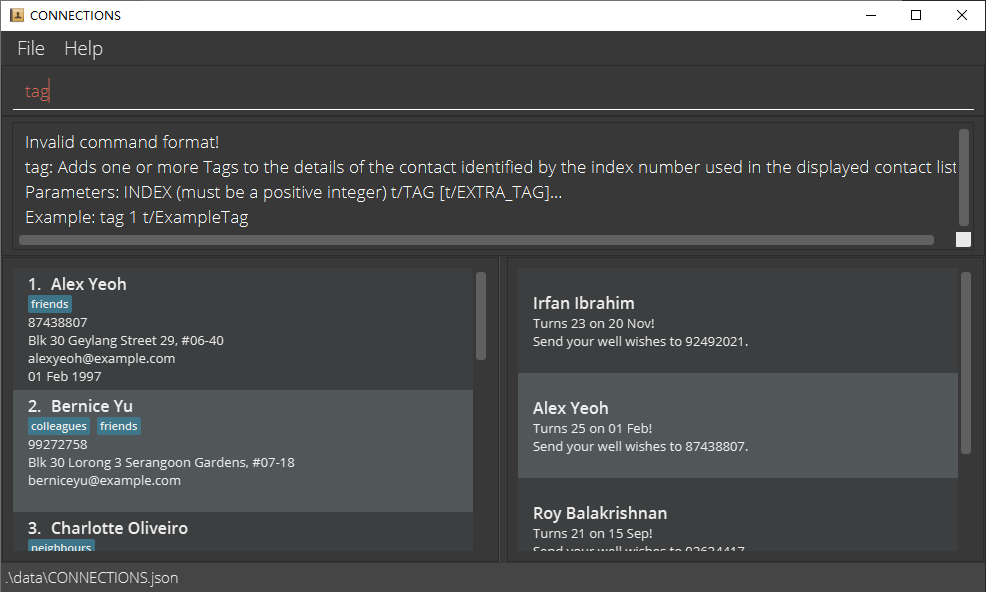Click the 'neighbours' tag under Charlotte Oliveiro
The width and height of the screenshot is (986, 592).
[x=62, y=546]
